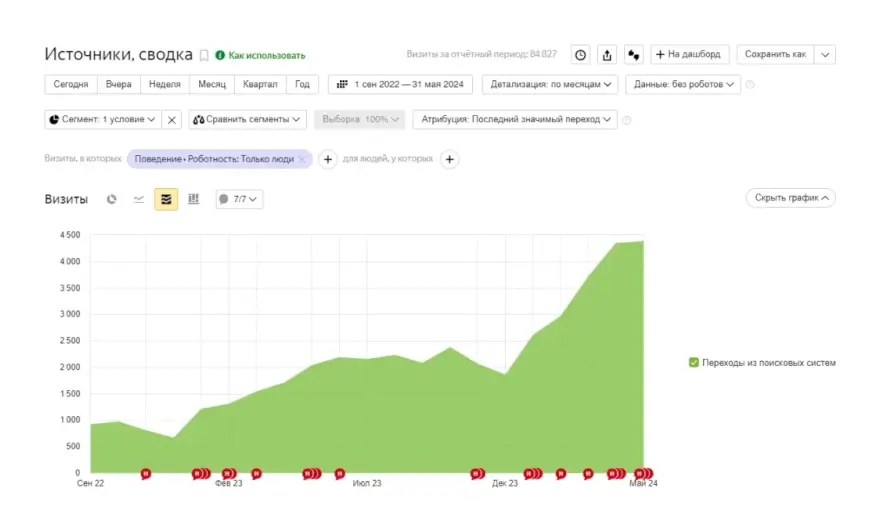Open report history clock icon
This screenshot has height=532, width=880.
[x=580, y=55]
